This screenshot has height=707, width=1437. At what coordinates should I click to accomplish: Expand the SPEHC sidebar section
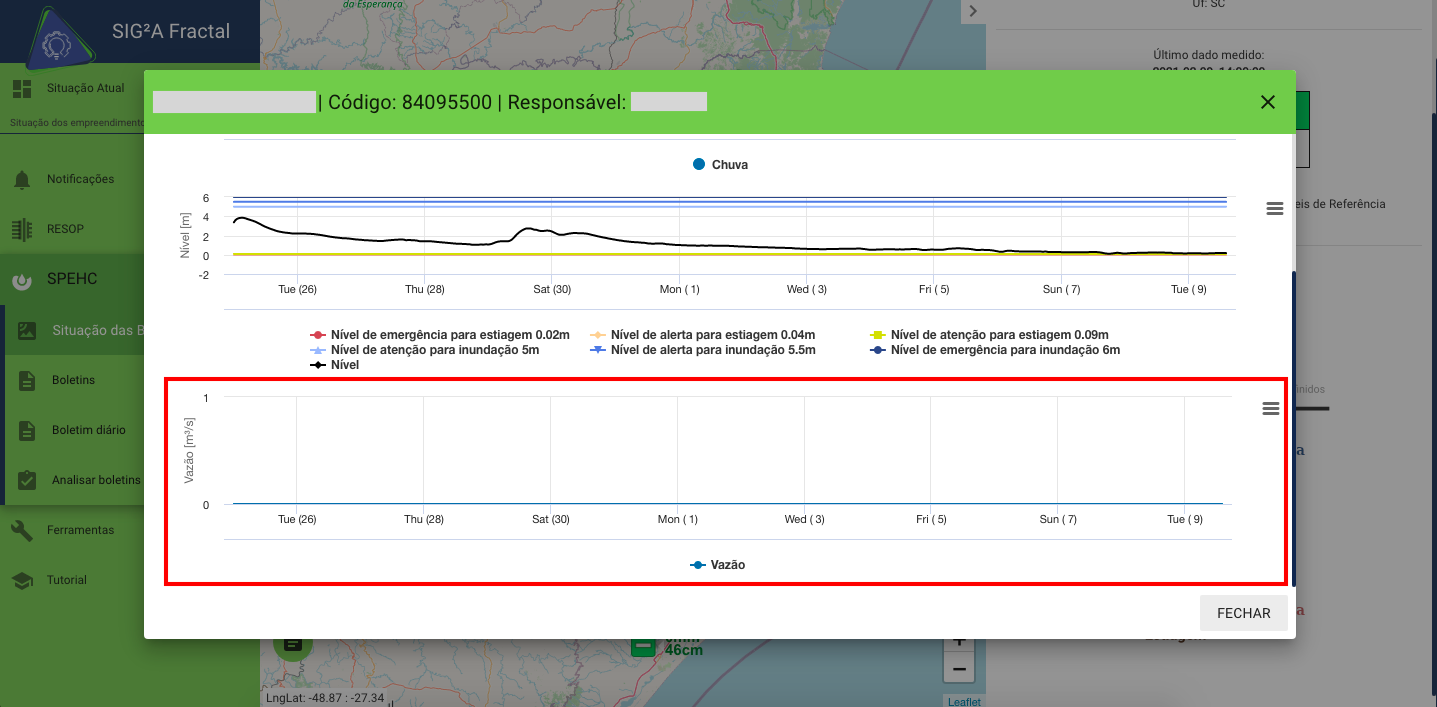[x=72, y=279]
